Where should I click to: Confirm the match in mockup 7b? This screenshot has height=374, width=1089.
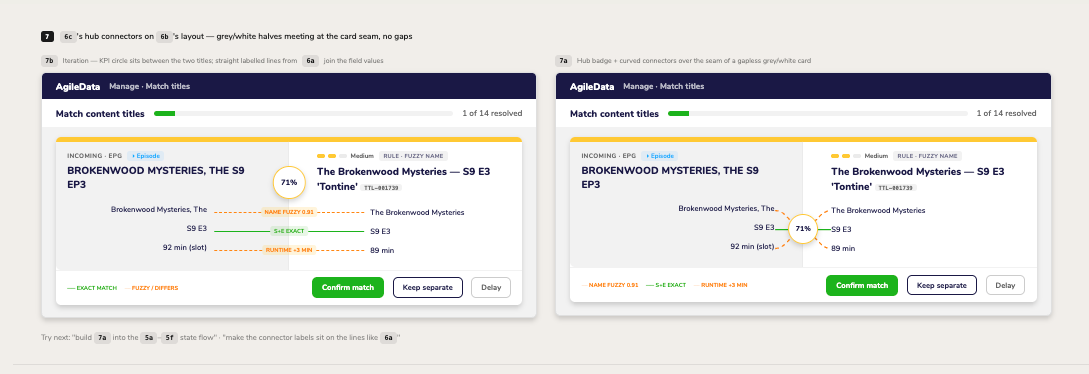click(x=348, y=287)
